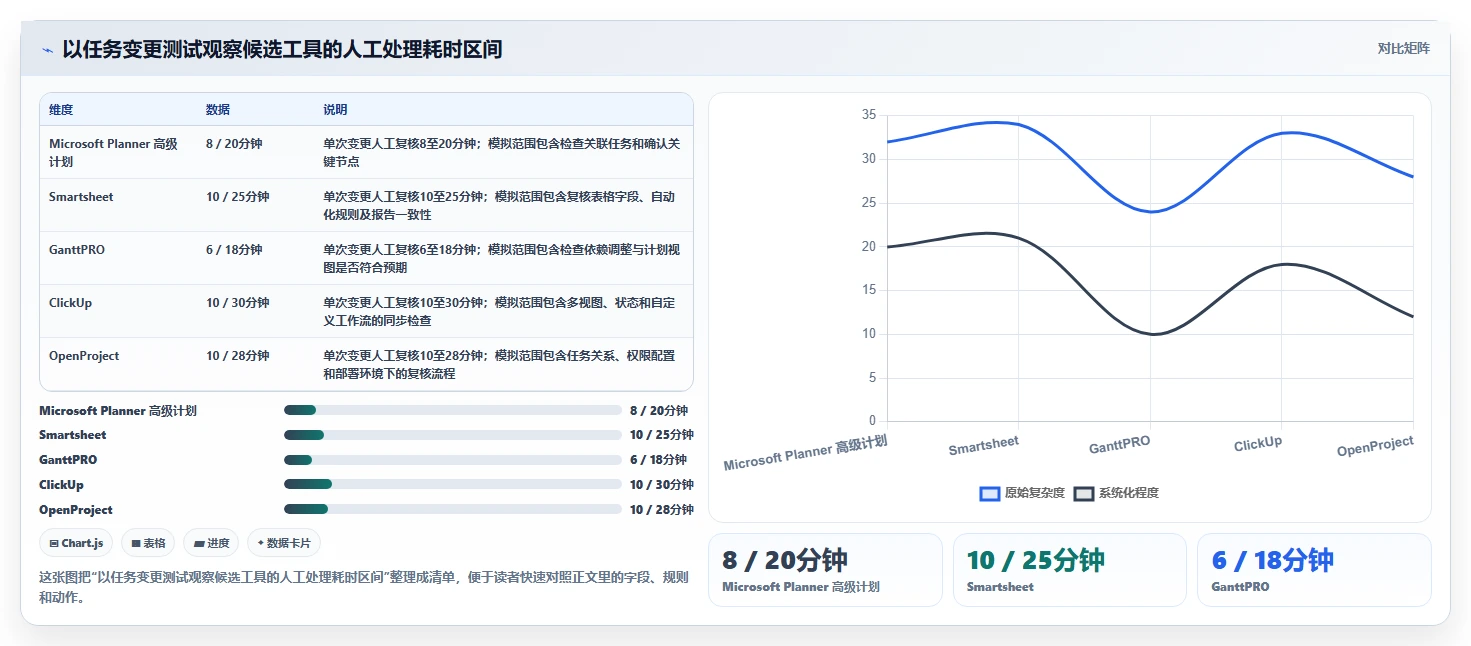
Task: Click the description mentioning 多视图、状态和自定义工作流
Action: (499, 311)
